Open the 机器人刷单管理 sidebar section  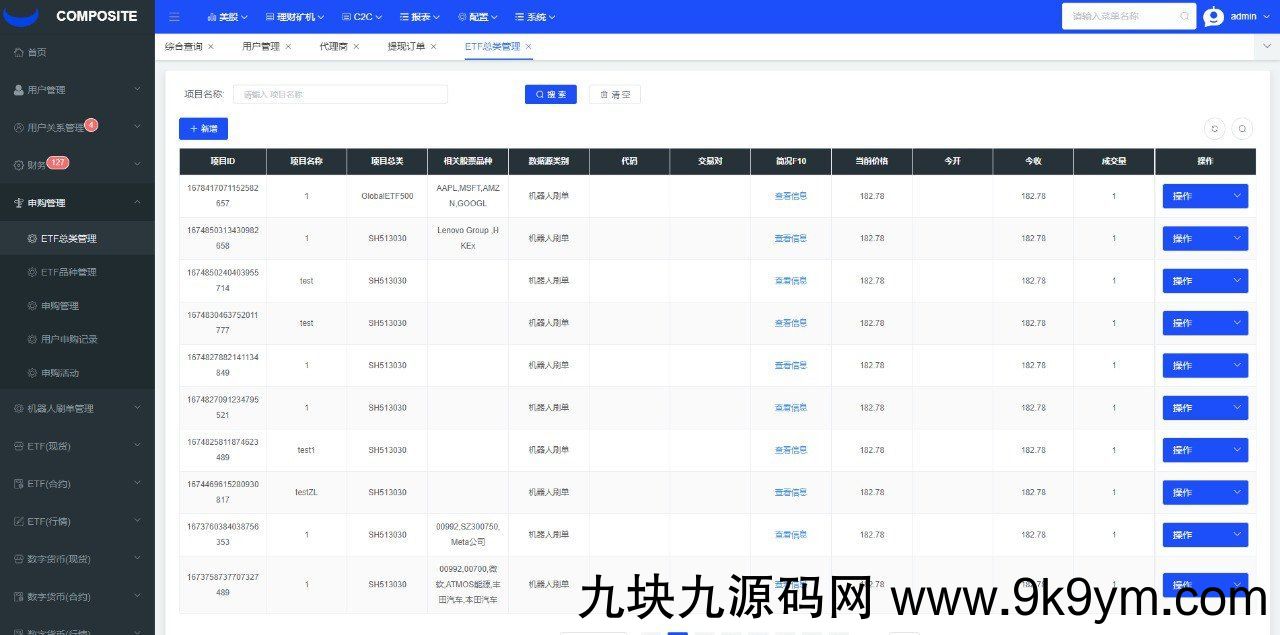point(55,408)
